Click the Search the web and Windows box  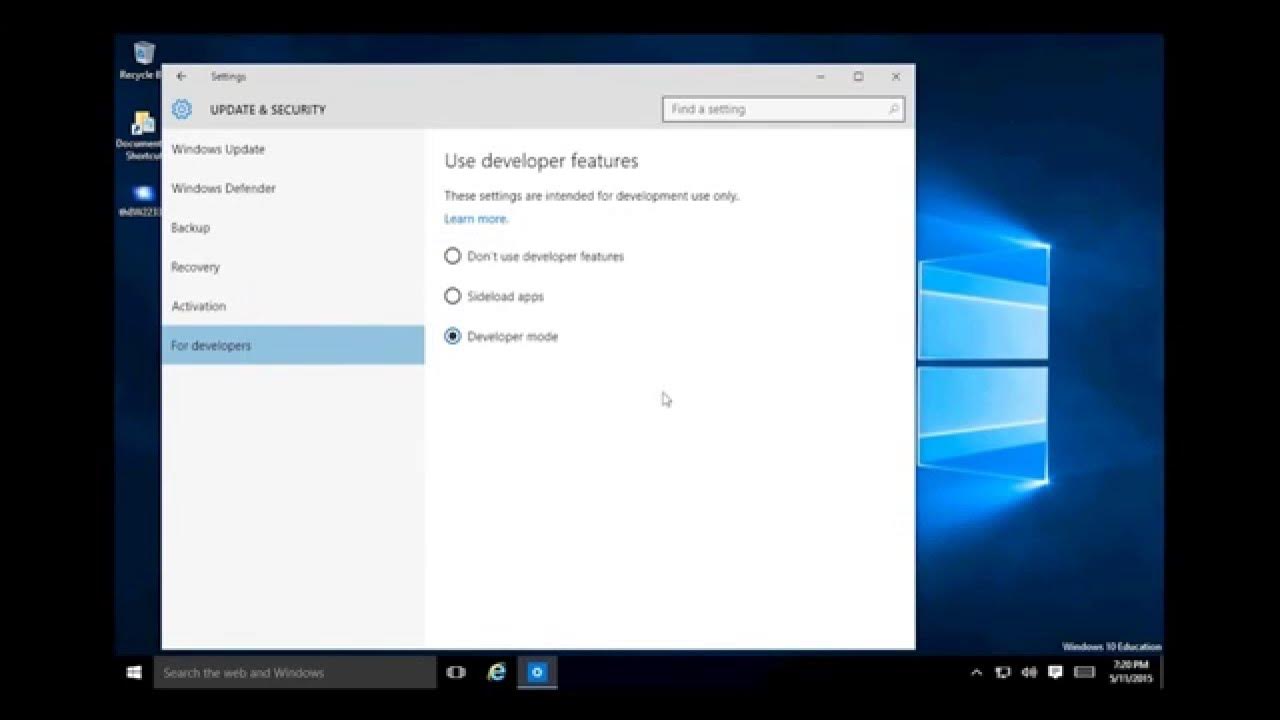295,673
